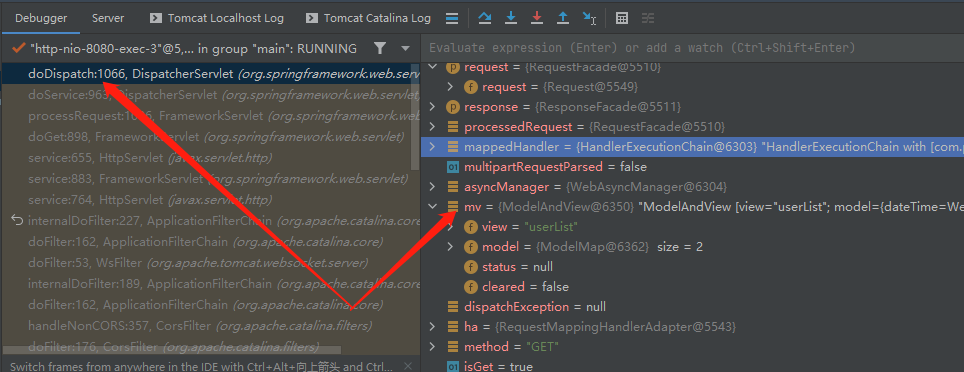Expand the model ModelMap@6362 field
This screenshot has height=372, width=964.
tap(451, 247)
